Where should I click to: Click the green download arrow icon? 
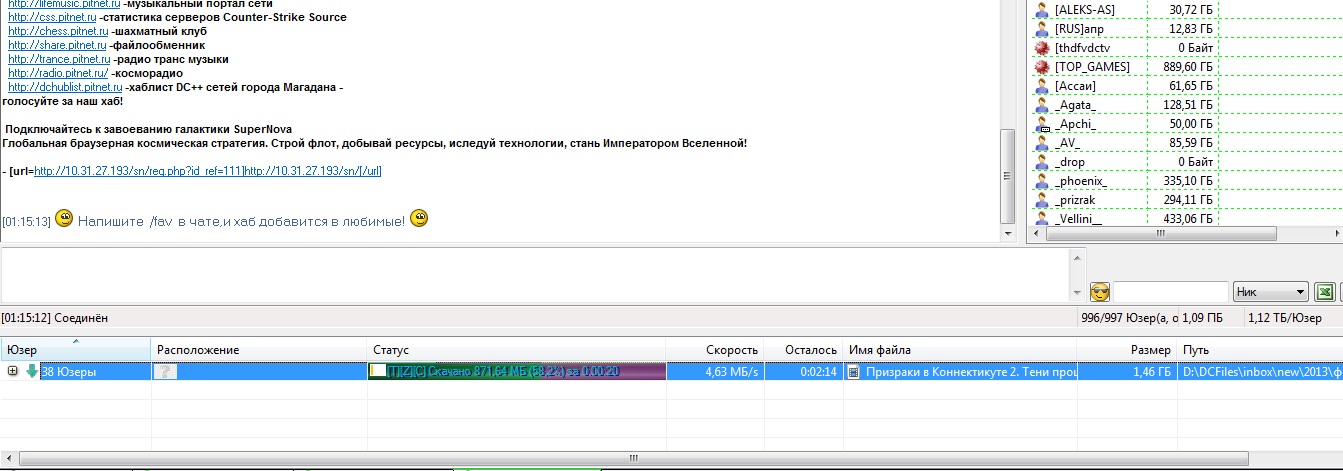[x=32, y=371]
